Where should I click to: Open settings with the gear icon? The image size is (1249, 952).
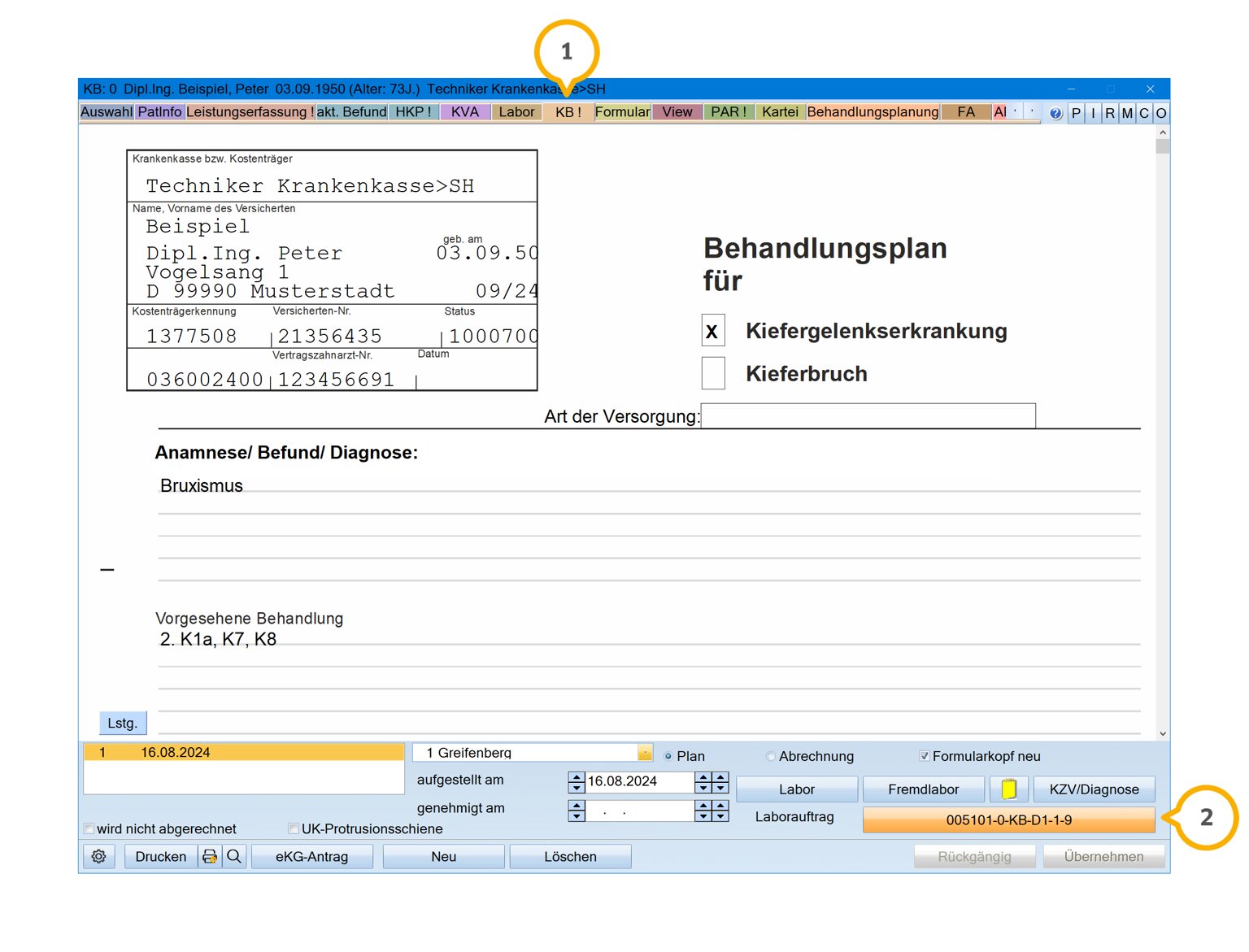click(99, 856)
